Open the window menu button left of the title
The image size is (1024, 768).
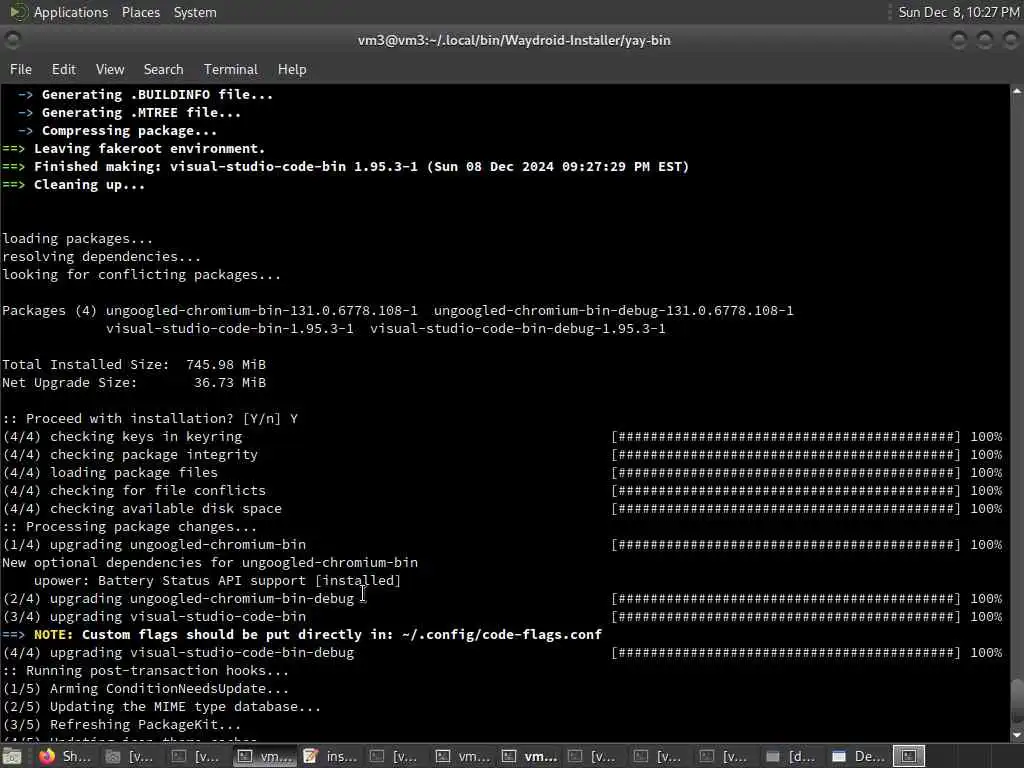12,40
